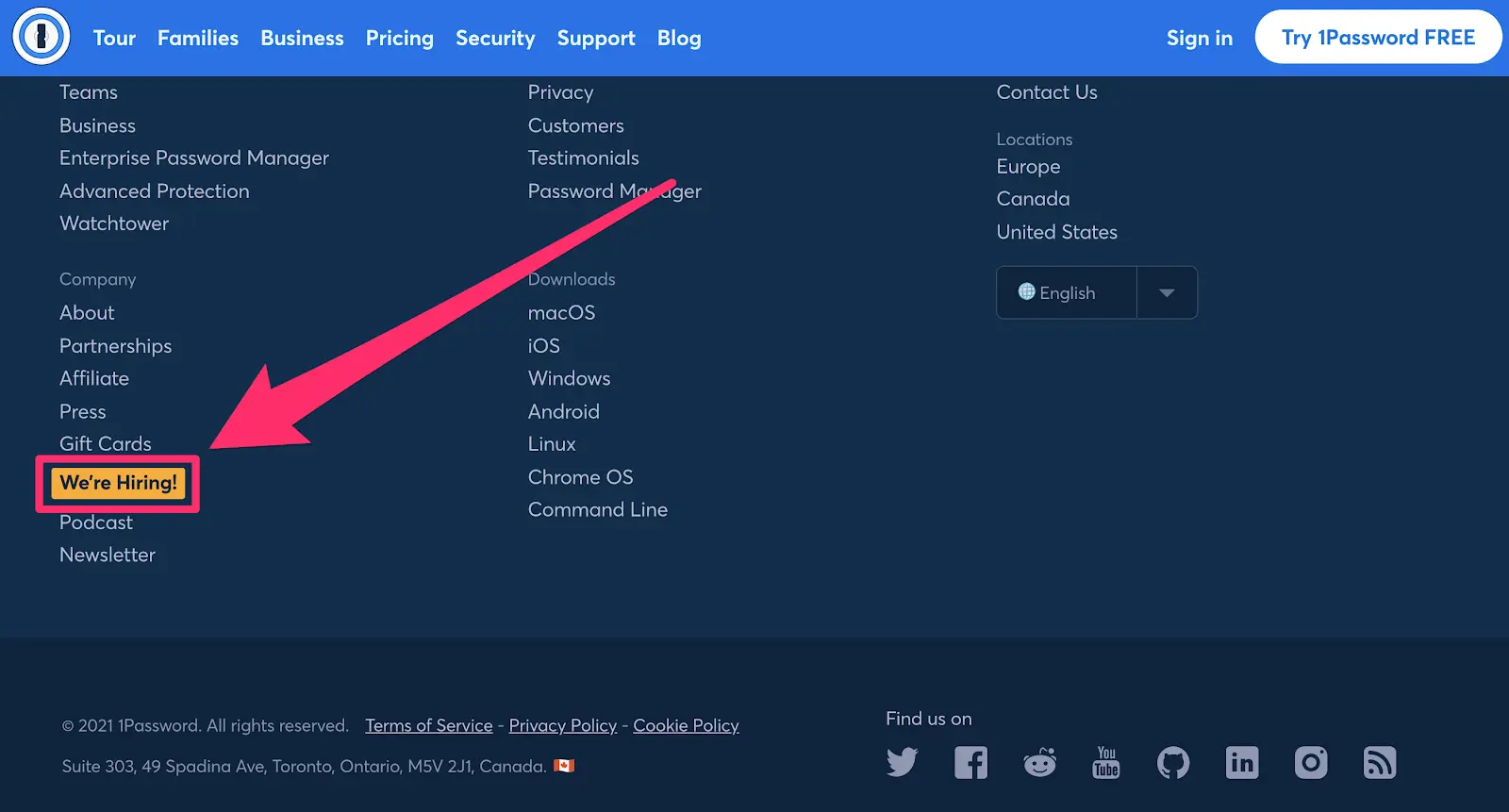This screenshot has height=812, width=1509.
Task: Click the 1Password logo icon
Action: point(41,37)
